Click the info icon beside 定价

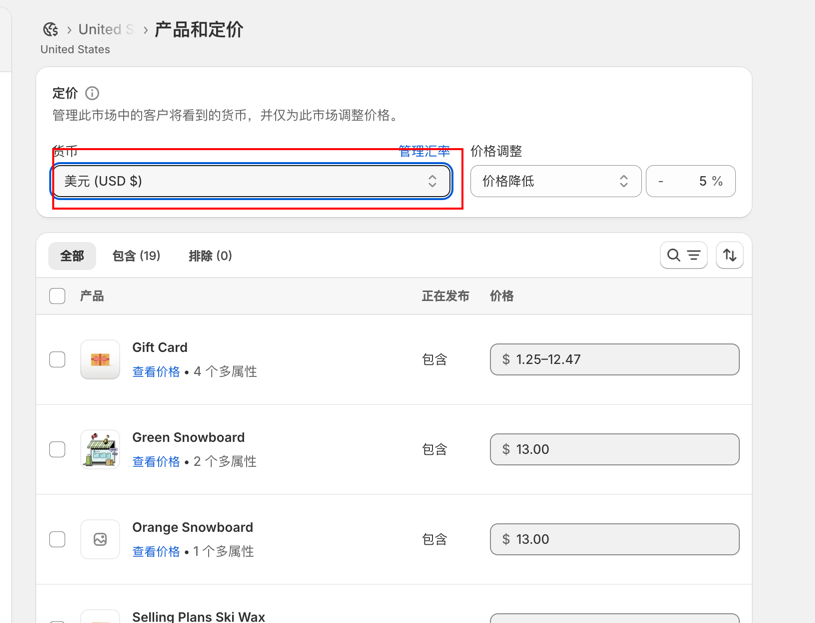tap(92, 93)
